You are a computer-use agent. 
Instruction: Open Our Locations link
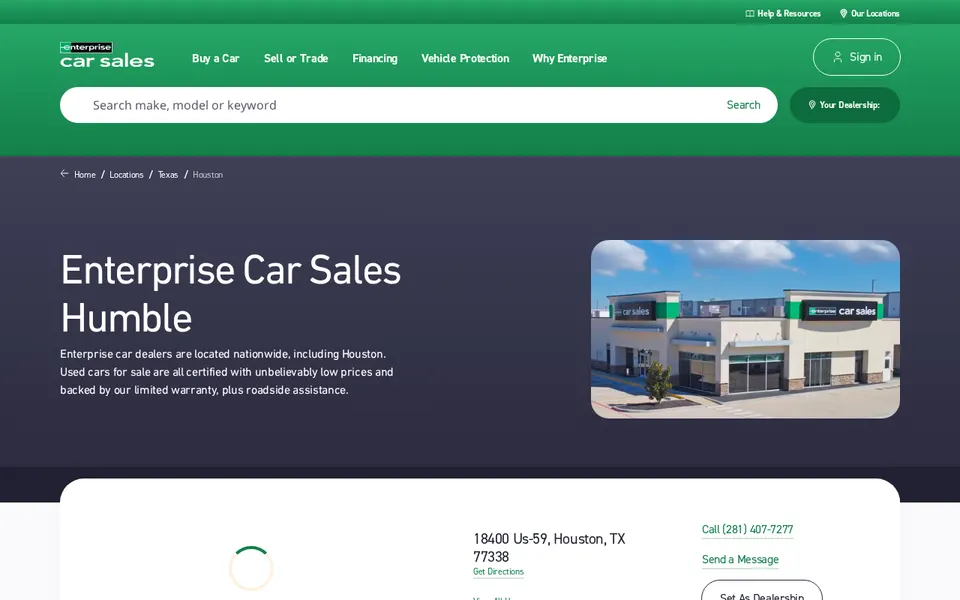pos(869,13)
